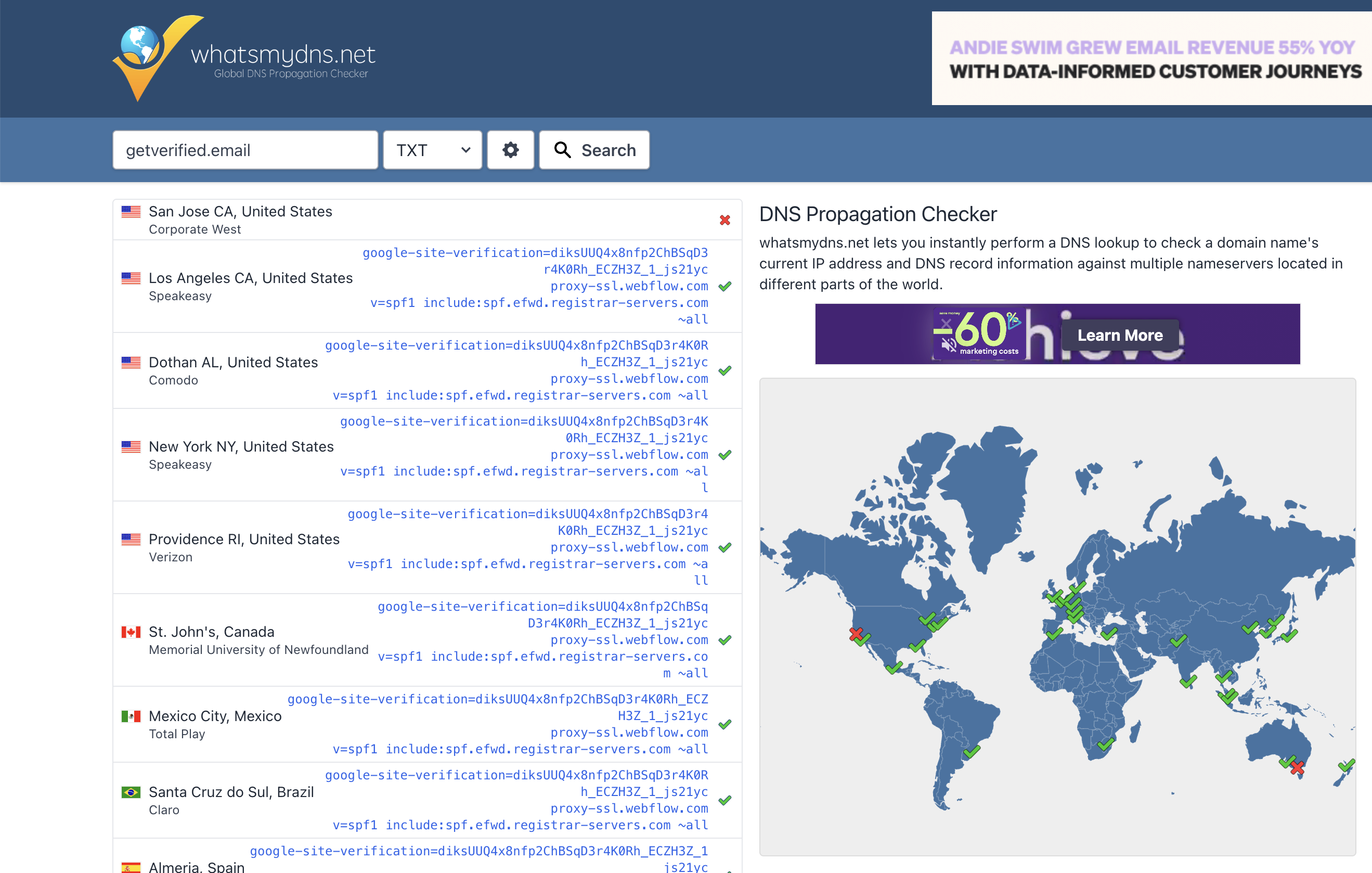This screenshot has width=1372, height=873.
Task: Click red X marker on Australia map
Action: (1297, 767)
